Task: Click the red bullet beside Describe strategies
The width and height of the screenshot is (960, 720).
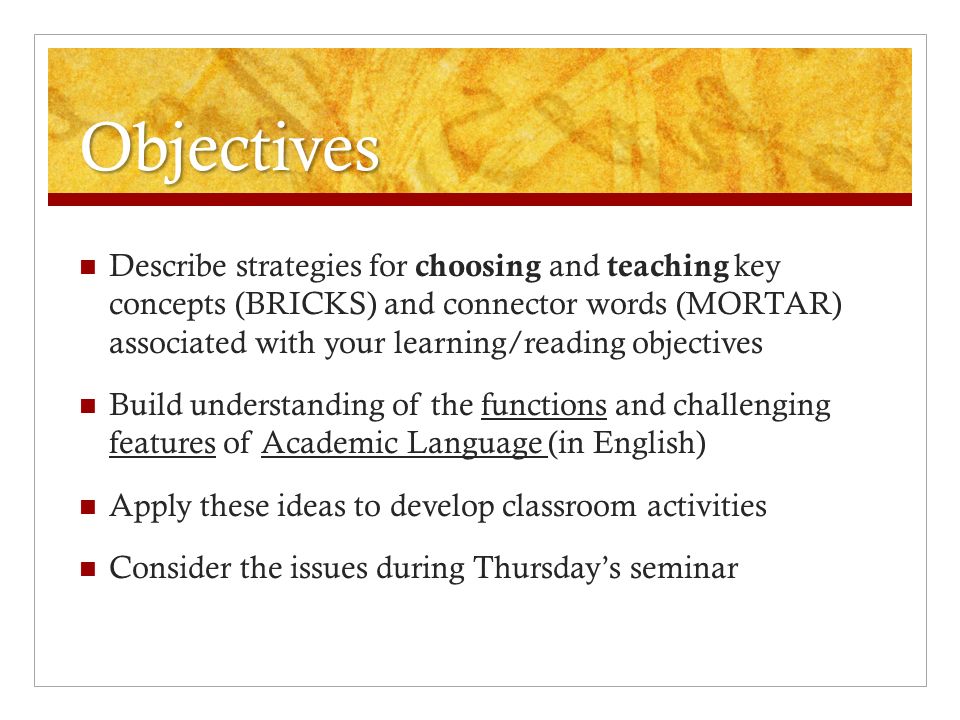Action: (x=88, y=267)
